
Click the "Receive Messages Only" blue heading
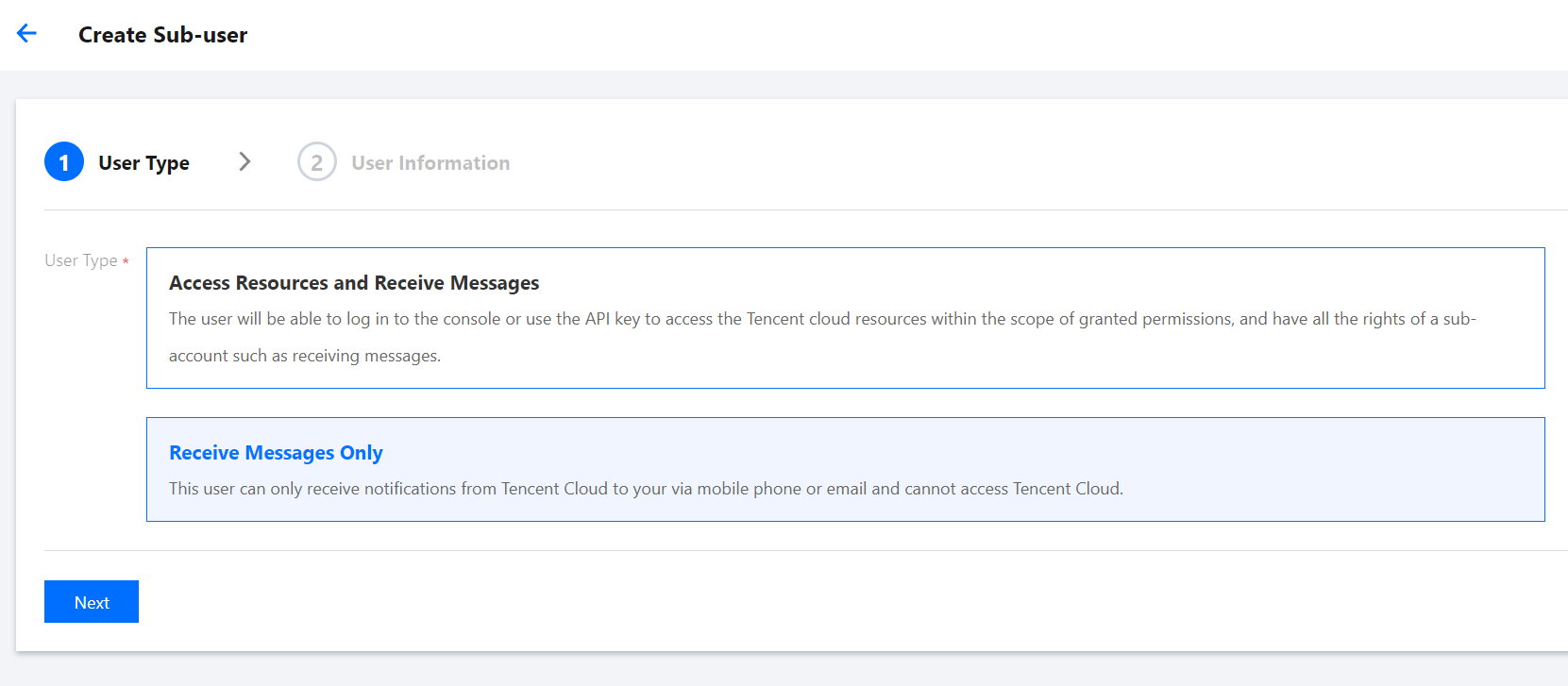276,453
